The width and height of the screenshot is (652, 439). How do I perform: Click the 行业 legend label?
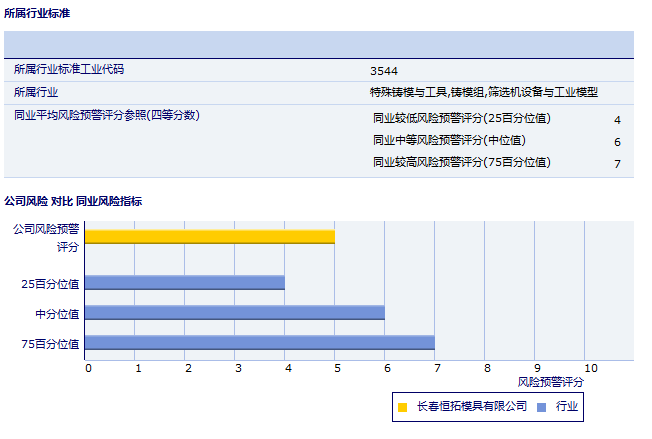pos(567,406)
